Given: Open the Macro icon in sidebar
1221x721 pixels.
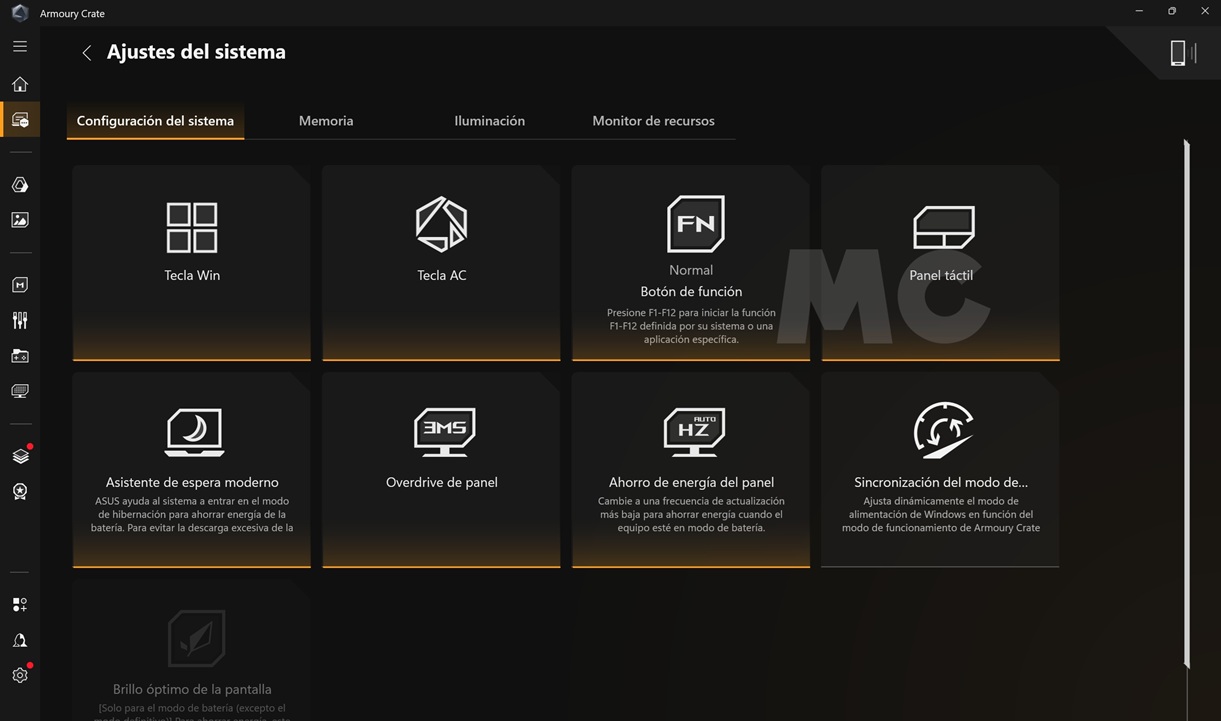Looking at the screenshot, I should (x=20, y=285).
